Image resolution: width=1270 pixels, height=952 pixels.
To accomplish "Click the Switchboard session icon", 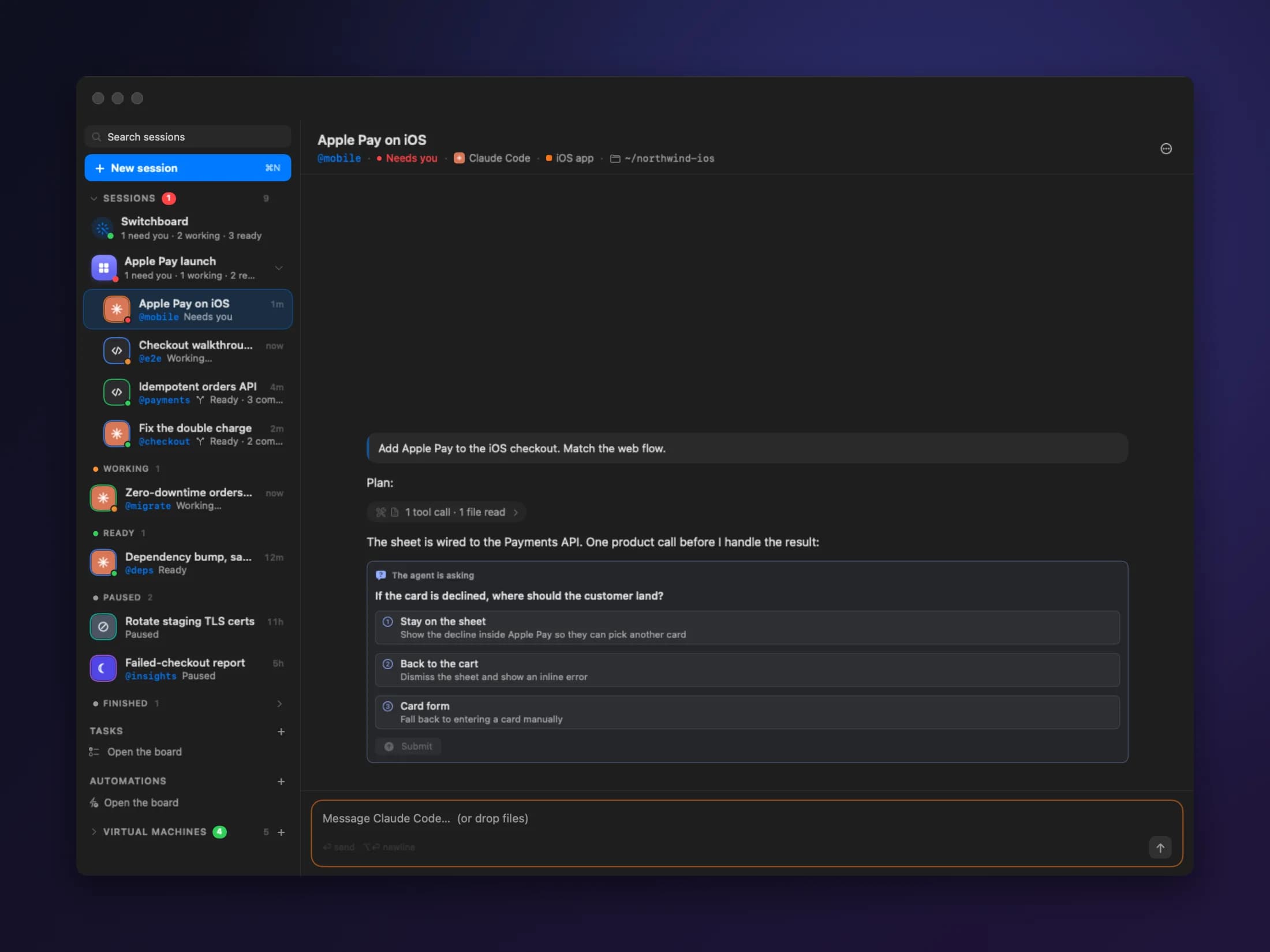I will pos(103,228).
